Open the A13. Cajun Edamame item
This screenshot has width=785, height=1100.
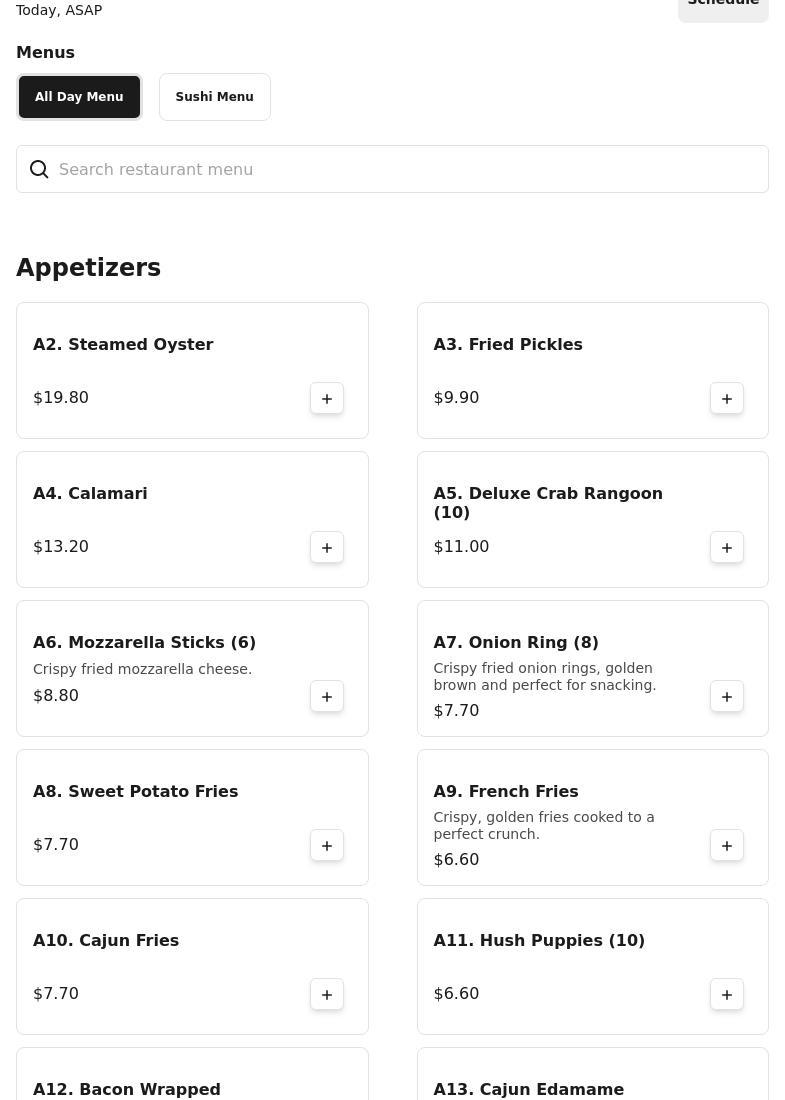coord(528,1089)
